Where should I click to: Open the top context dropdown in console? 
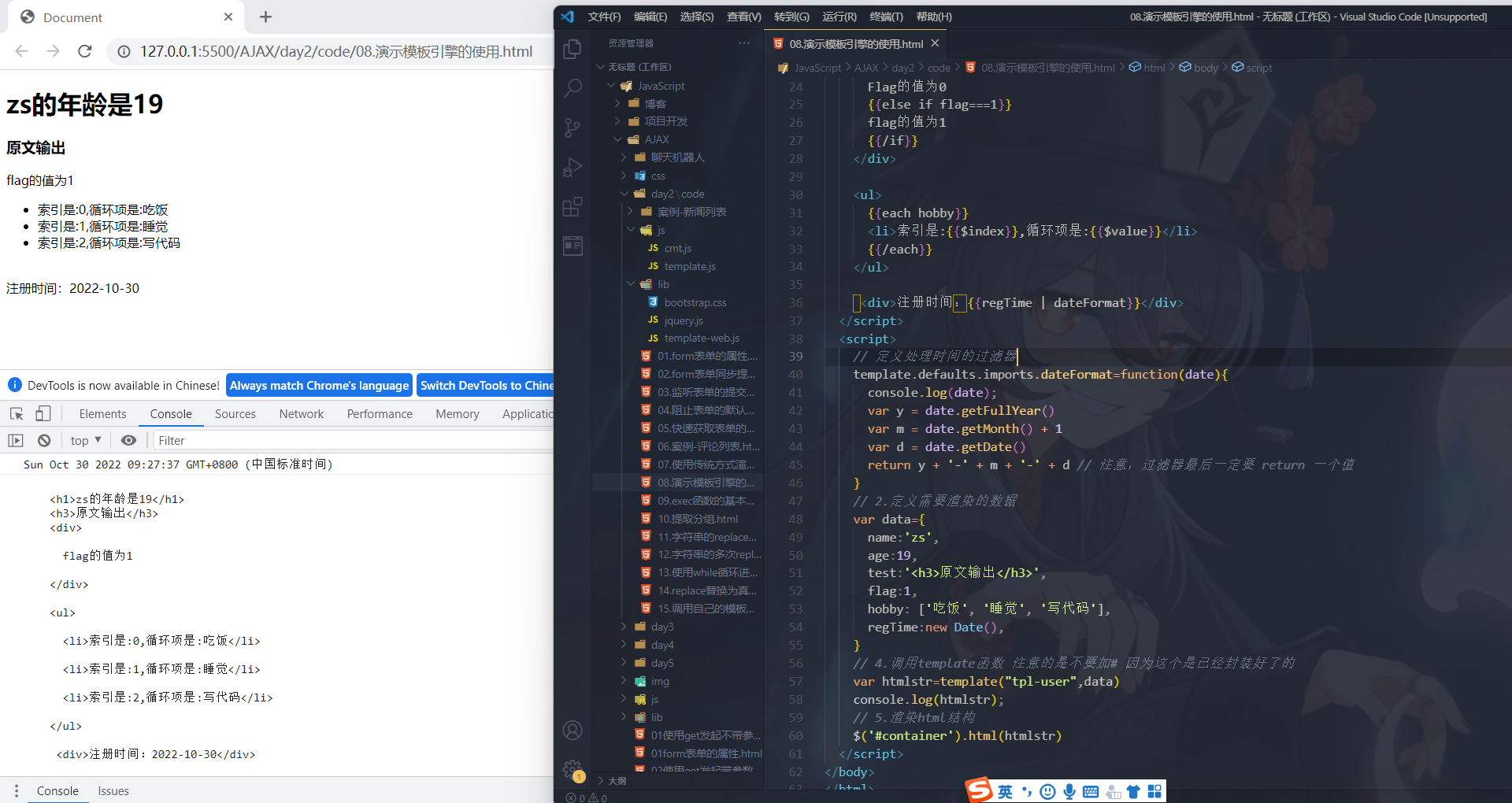click(86, 440)
